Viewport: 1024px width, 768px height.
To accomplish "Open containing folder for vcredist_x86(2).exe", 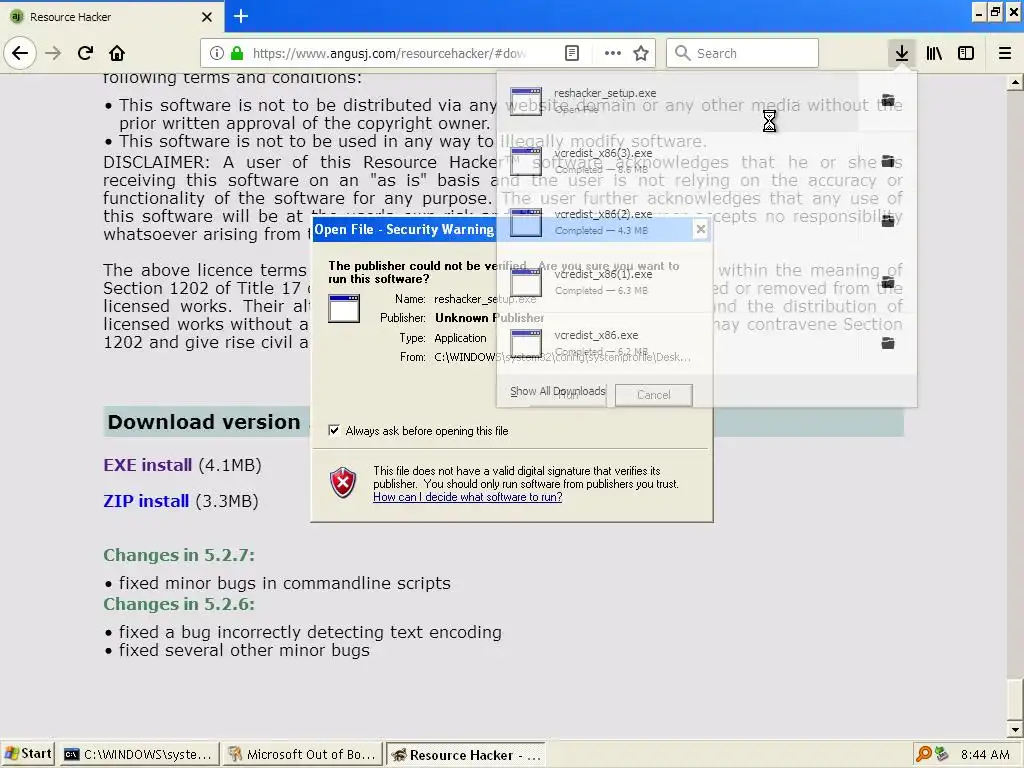I will [x=888, y=221].
